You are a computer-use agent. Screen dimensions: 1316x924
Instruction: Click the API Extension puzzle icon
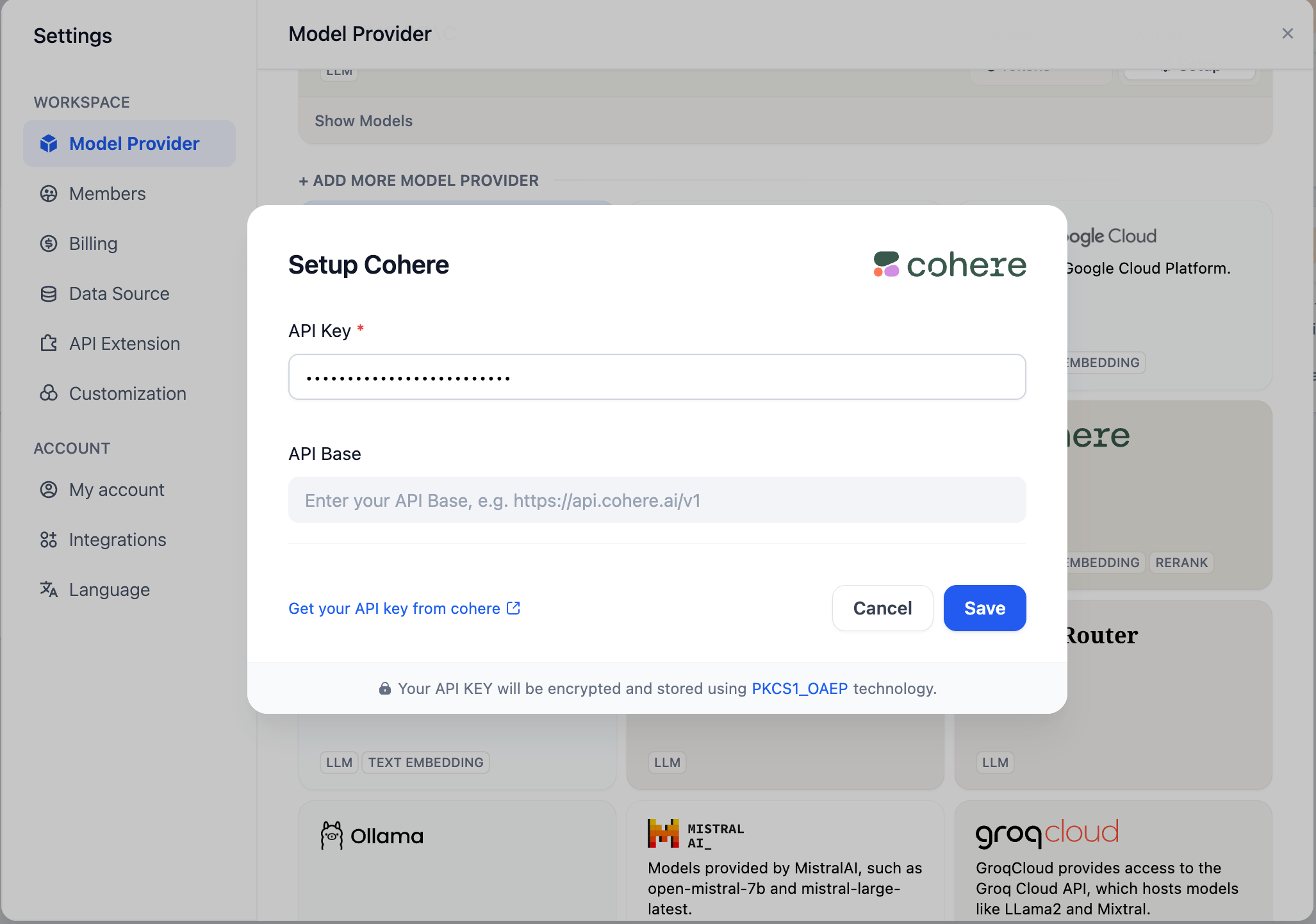pos(49,343)
